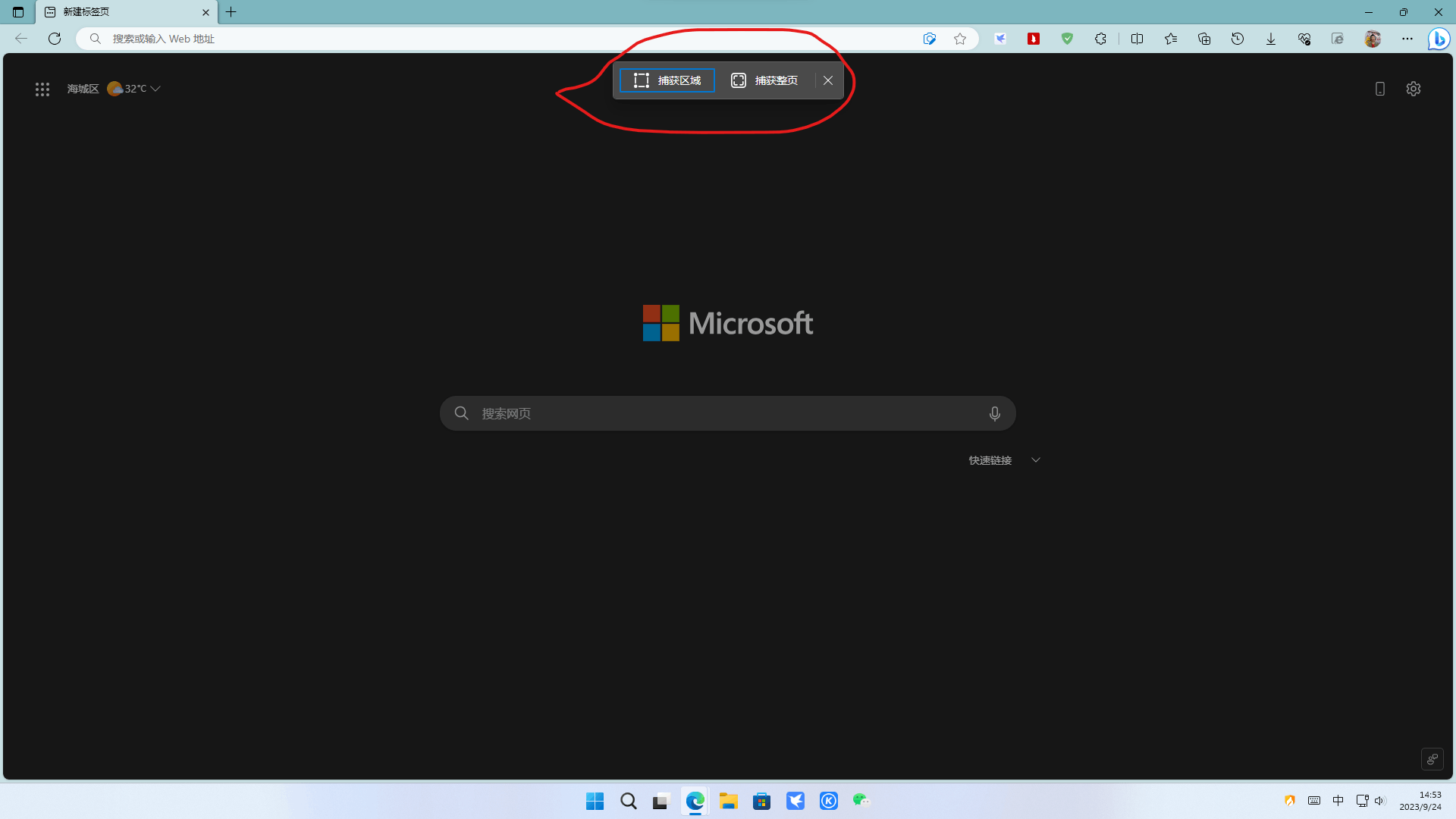Expand the weather 32°C dropdown

click(155, 89)
